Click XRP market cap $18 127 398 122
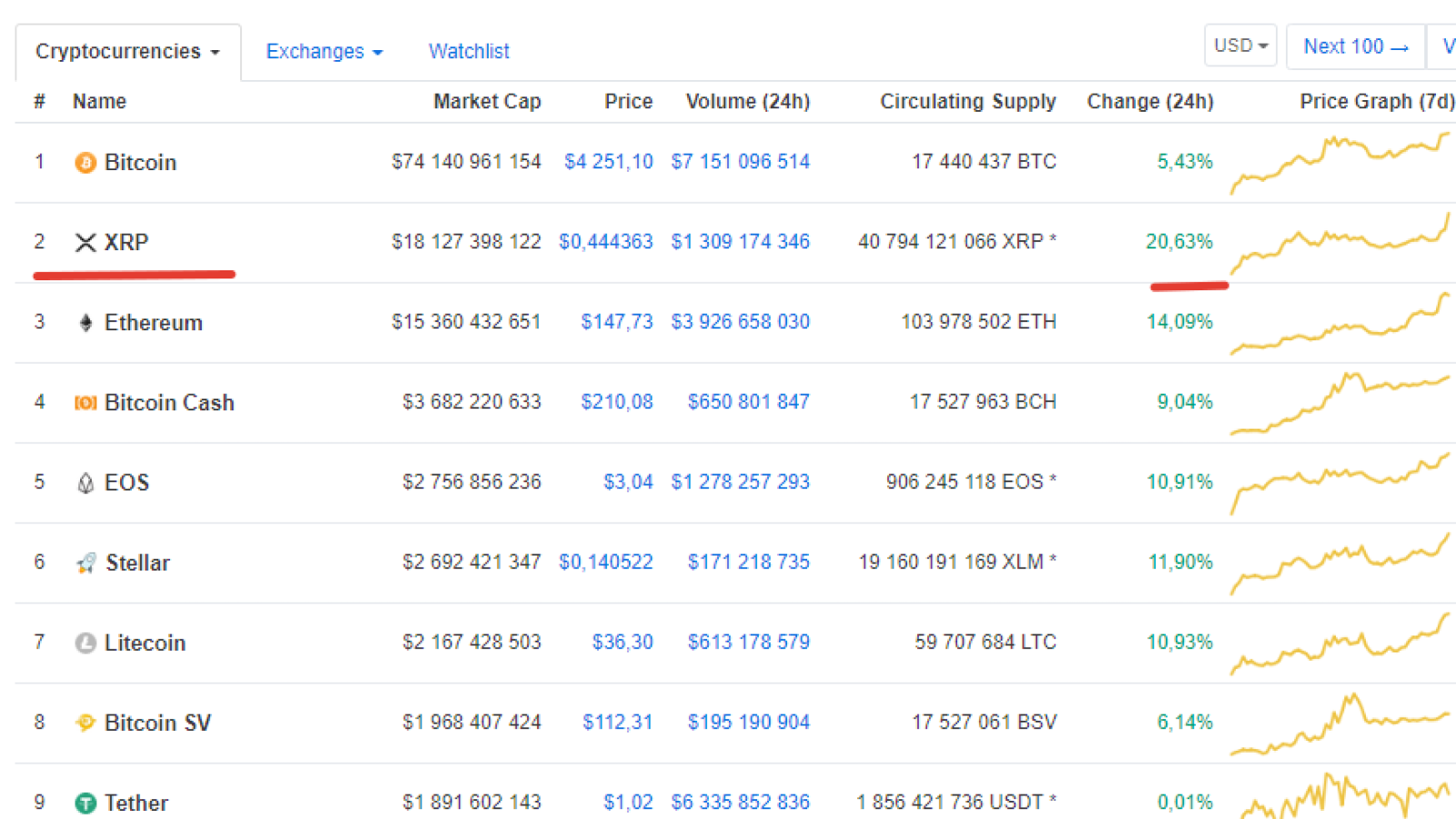Screen dimensions: 1456x819 click(x=467, y=242)
